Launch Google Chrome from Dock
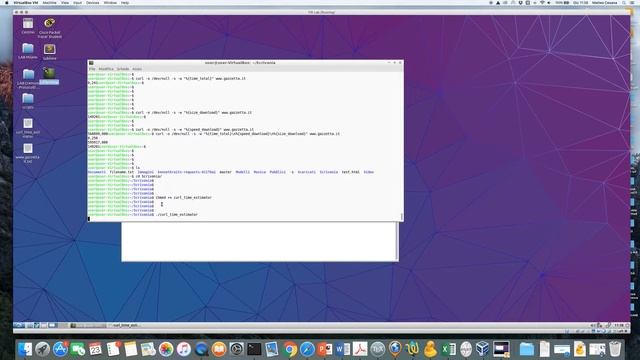This screenshot has width=640, height=360. [x=289, y=349]
